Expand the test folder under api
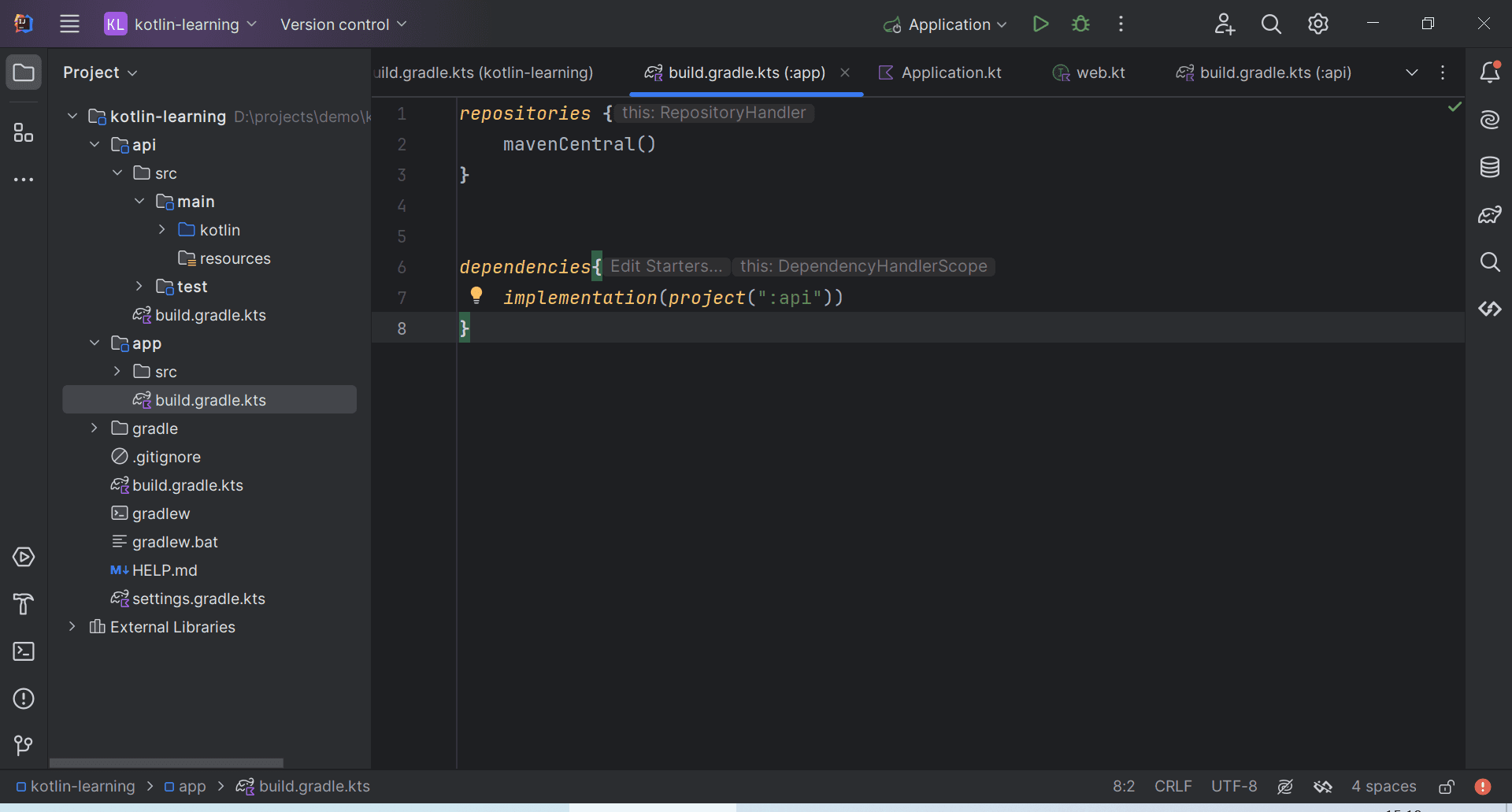 (139, 287)
